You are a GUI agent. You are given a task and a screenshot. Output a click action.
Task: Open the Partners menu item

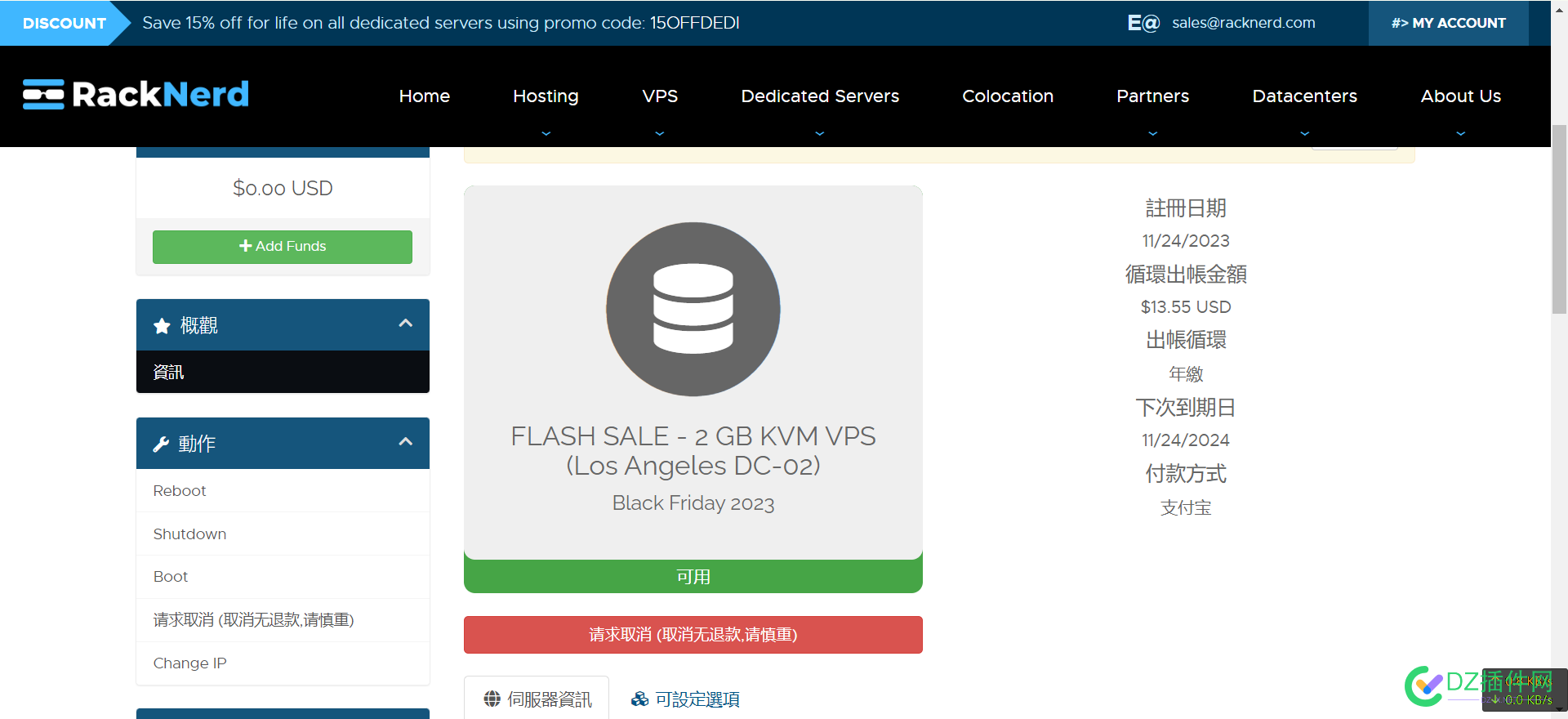pyautogui.click(x=1153, y=96)
